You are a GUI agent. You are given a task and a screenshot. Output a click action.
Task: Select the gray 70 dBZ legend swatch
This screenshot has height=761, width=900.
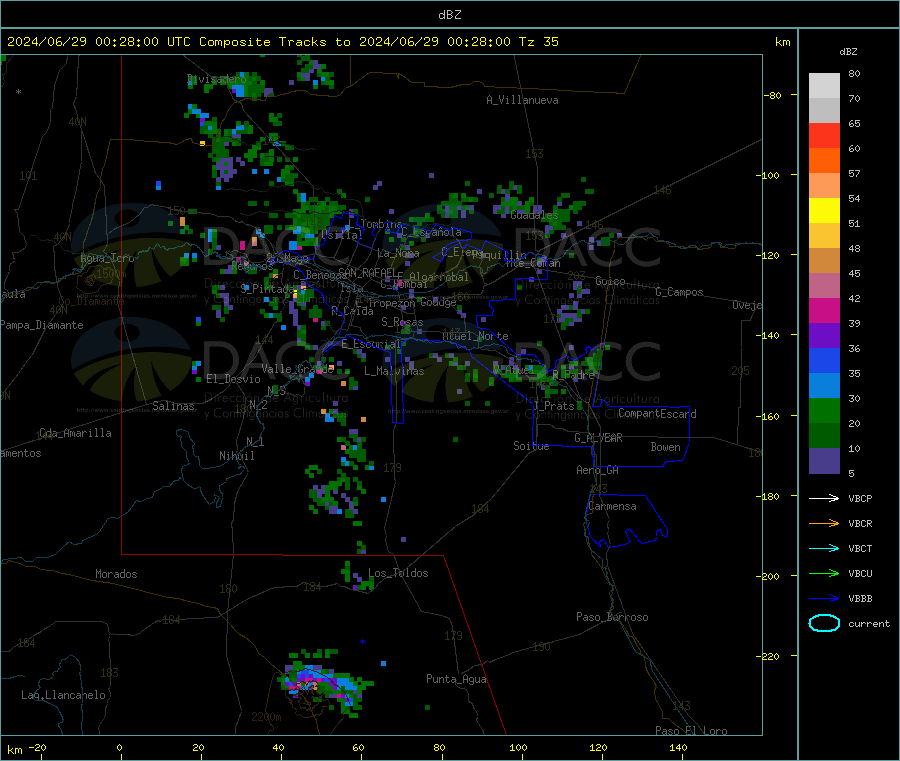[x=824, y=111]
